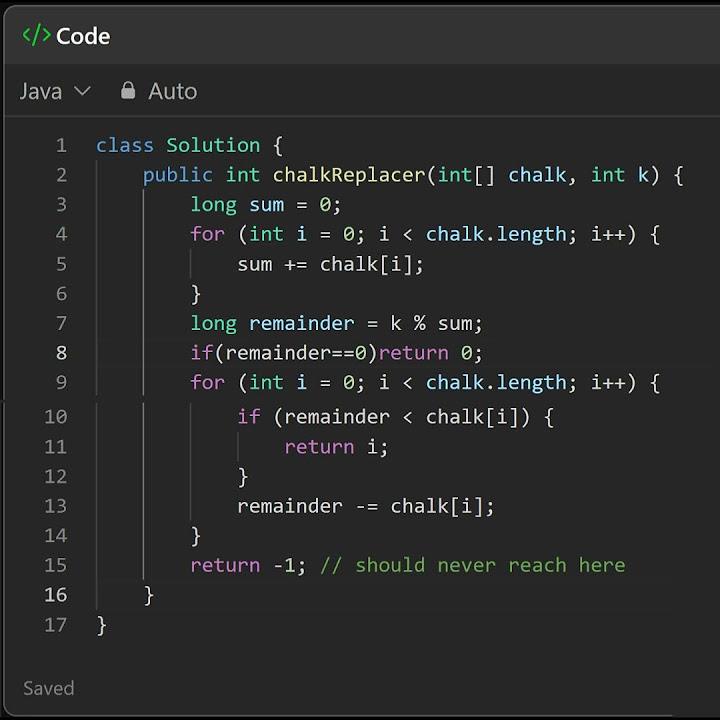Click line number 16 in gutter
Viewport: 720px width, 720px height.
click(56, 595)
